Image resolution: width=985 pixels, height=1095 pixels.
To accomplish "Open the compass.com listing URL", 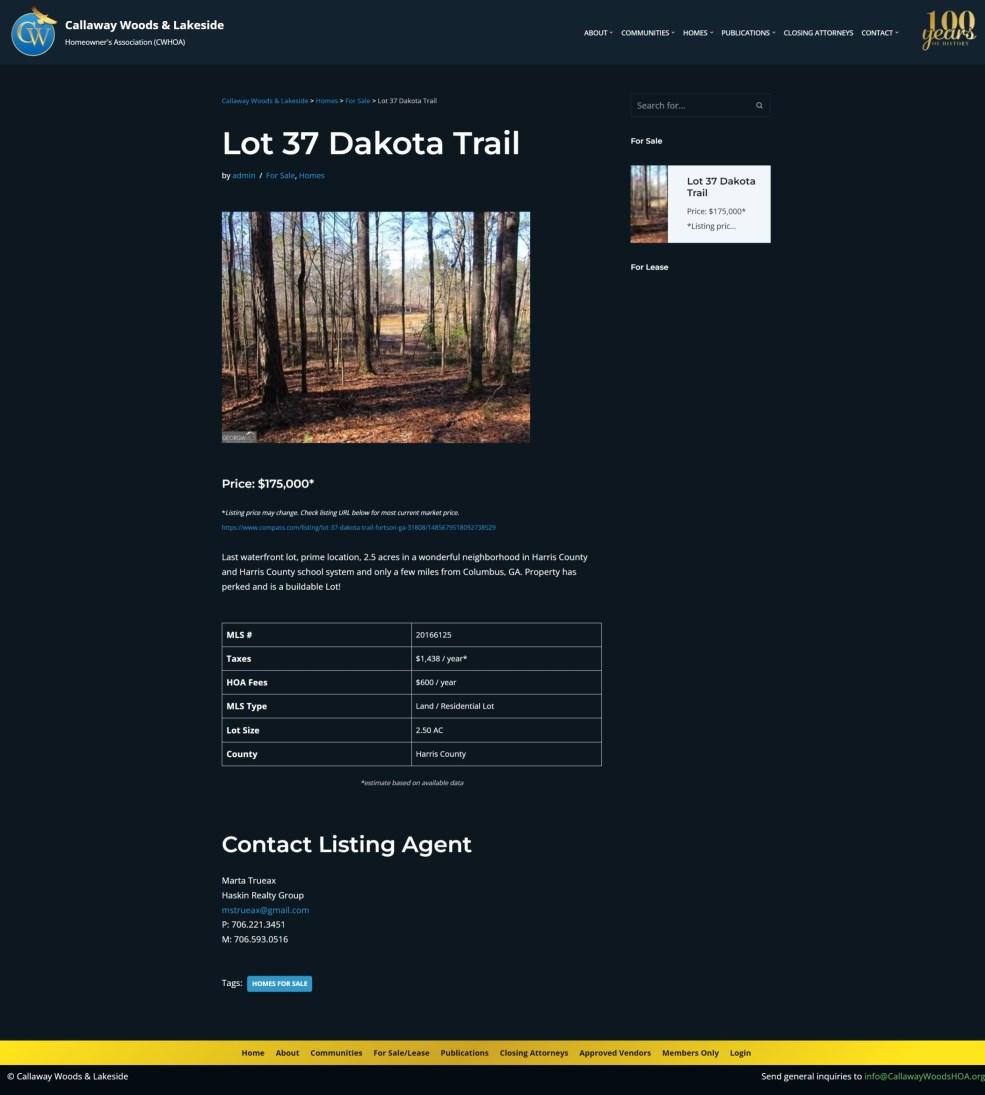I will coord(358,527).
